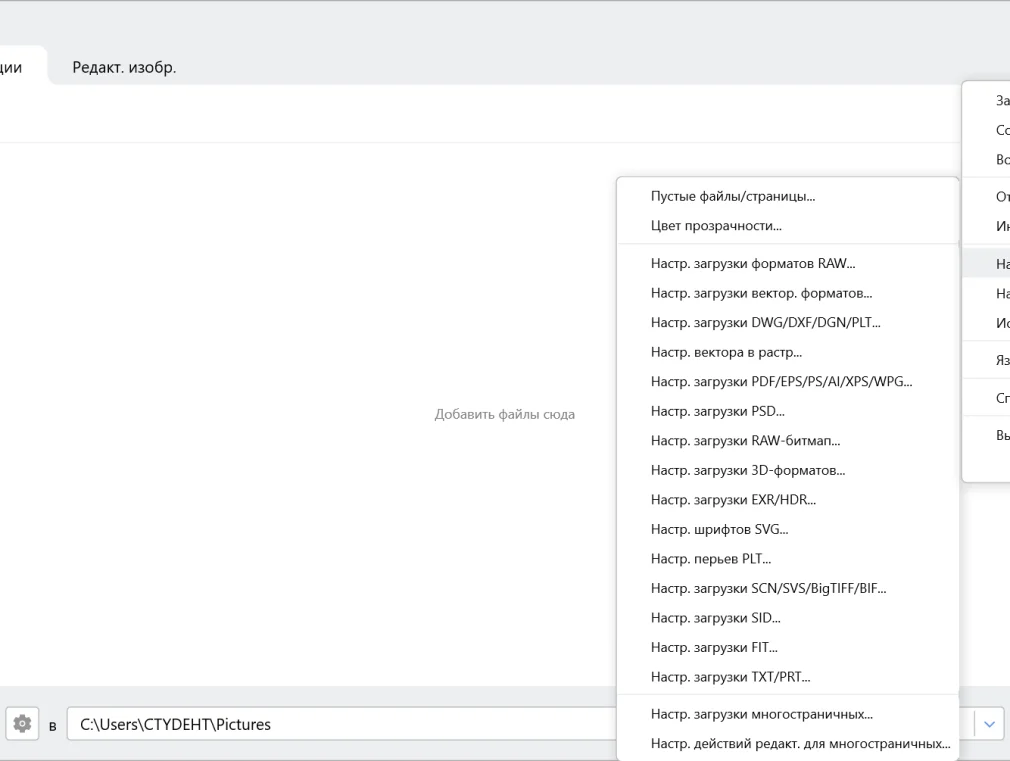Image resolution: width=1010 pixels, height=761 pixels.
Task: Choose Настр. загрузки вектор. форматов
Action: click(761, 294)
